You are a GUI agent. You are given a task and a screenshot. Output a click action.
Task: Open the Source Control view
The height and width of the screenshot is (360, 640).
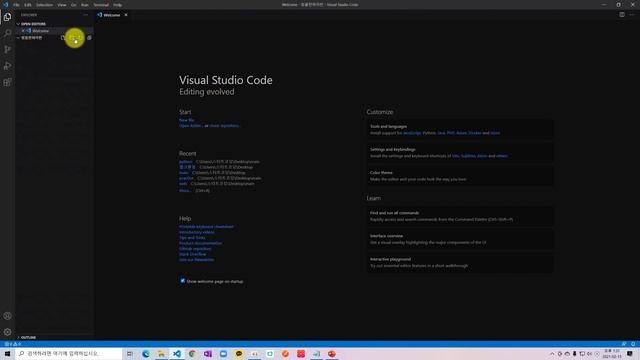coord(7,49)
